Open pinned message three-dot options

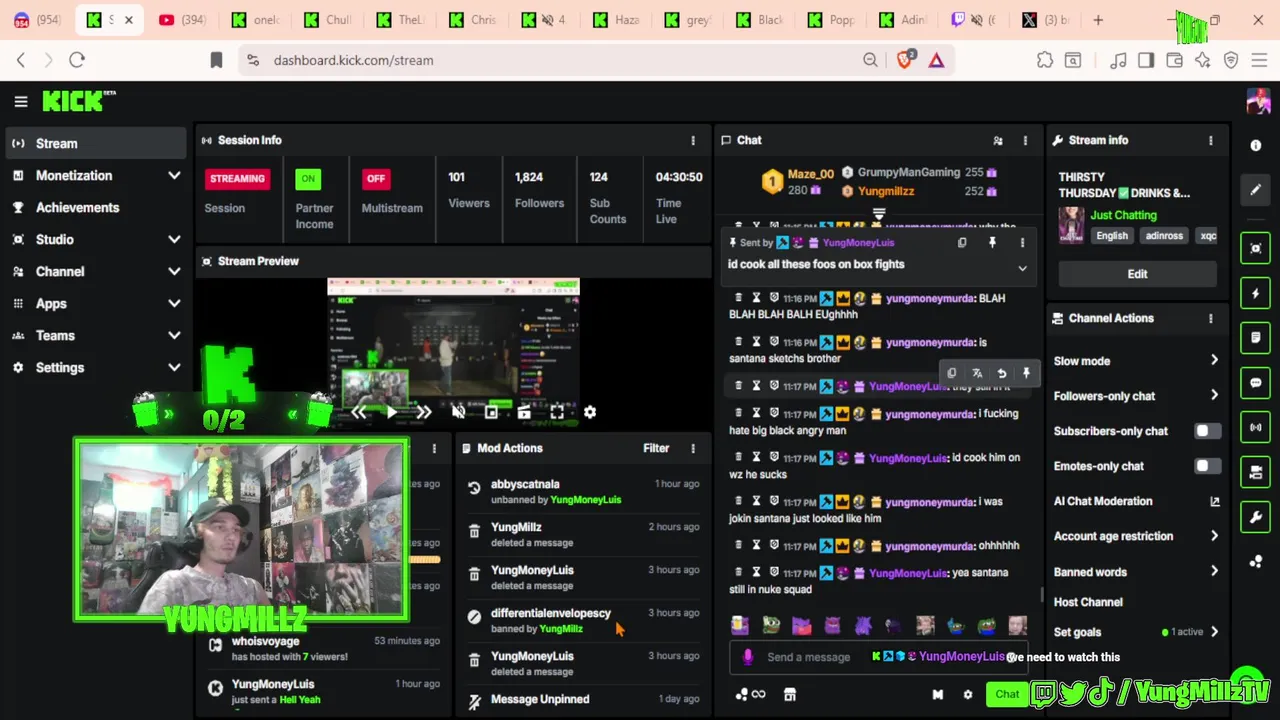coord(1022,242)
